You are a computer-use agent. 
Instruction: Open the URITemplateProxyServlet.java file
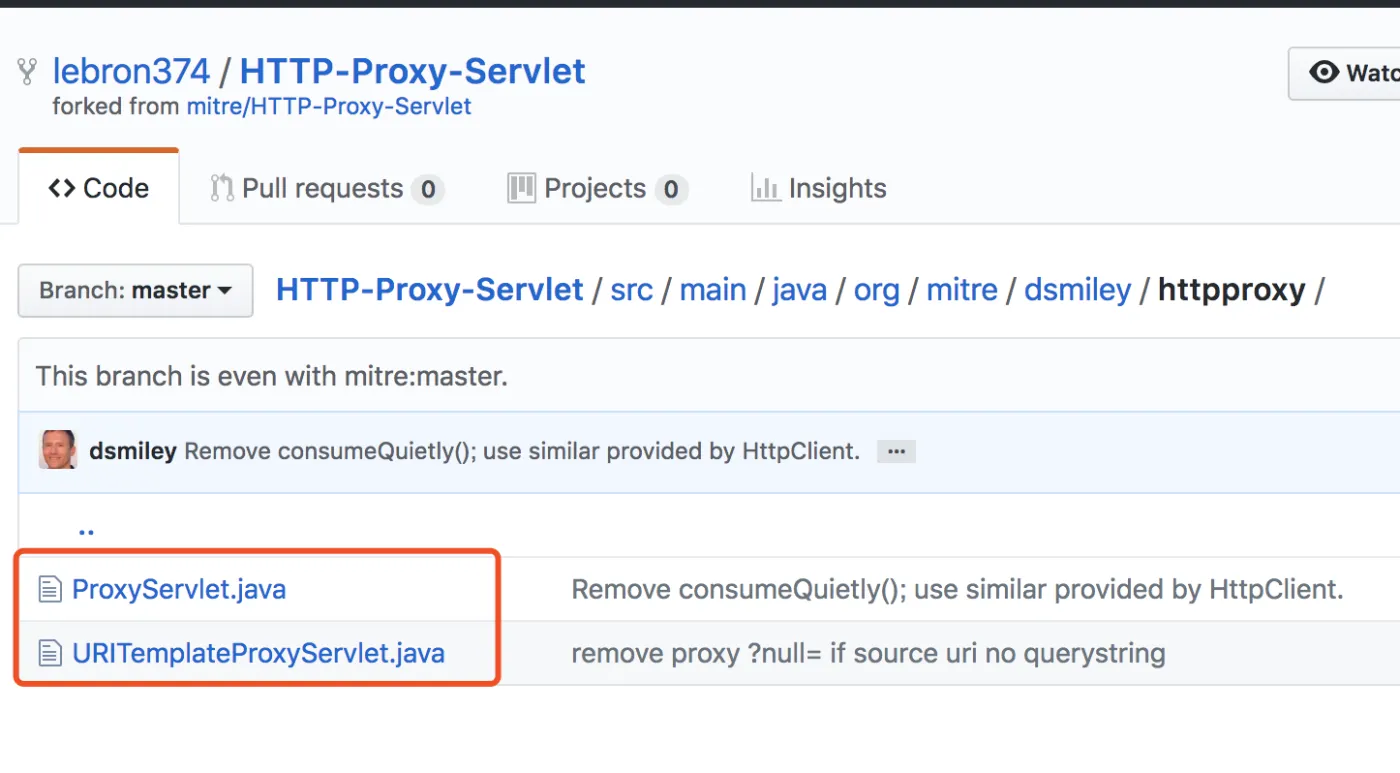(x=258, y=654)
